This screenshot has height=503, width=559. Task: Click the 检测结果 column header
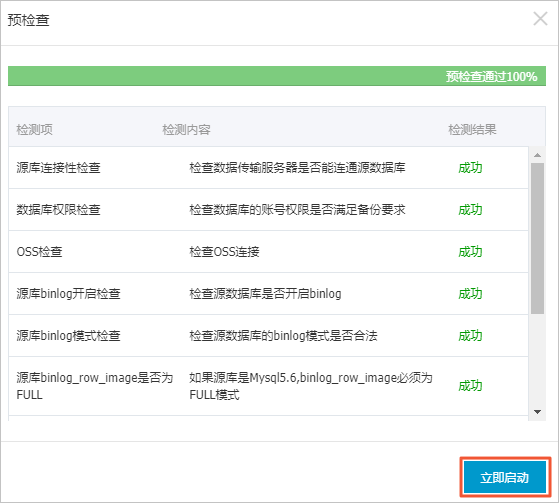click(472, 129)
